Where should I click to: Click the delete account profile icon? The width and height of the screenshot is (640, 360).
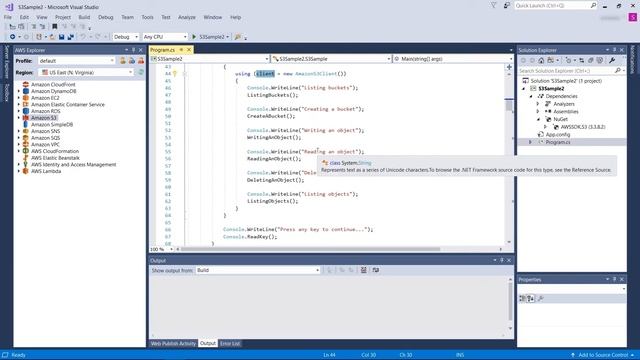(x=141, y=60)
